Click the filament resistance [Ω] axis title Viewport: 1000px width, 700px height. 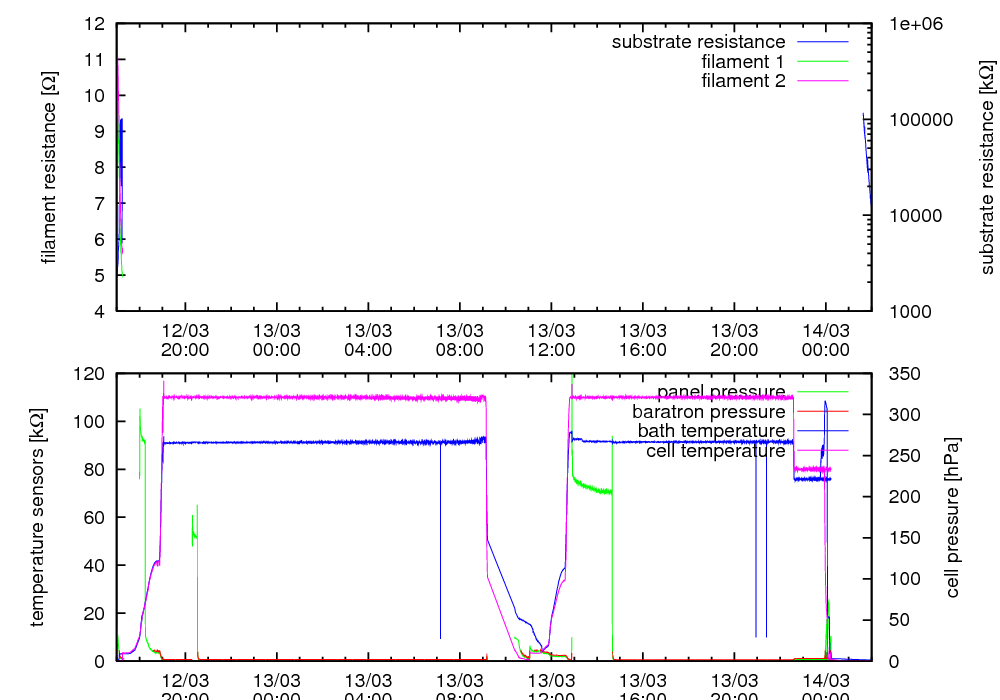pos(48,167)
